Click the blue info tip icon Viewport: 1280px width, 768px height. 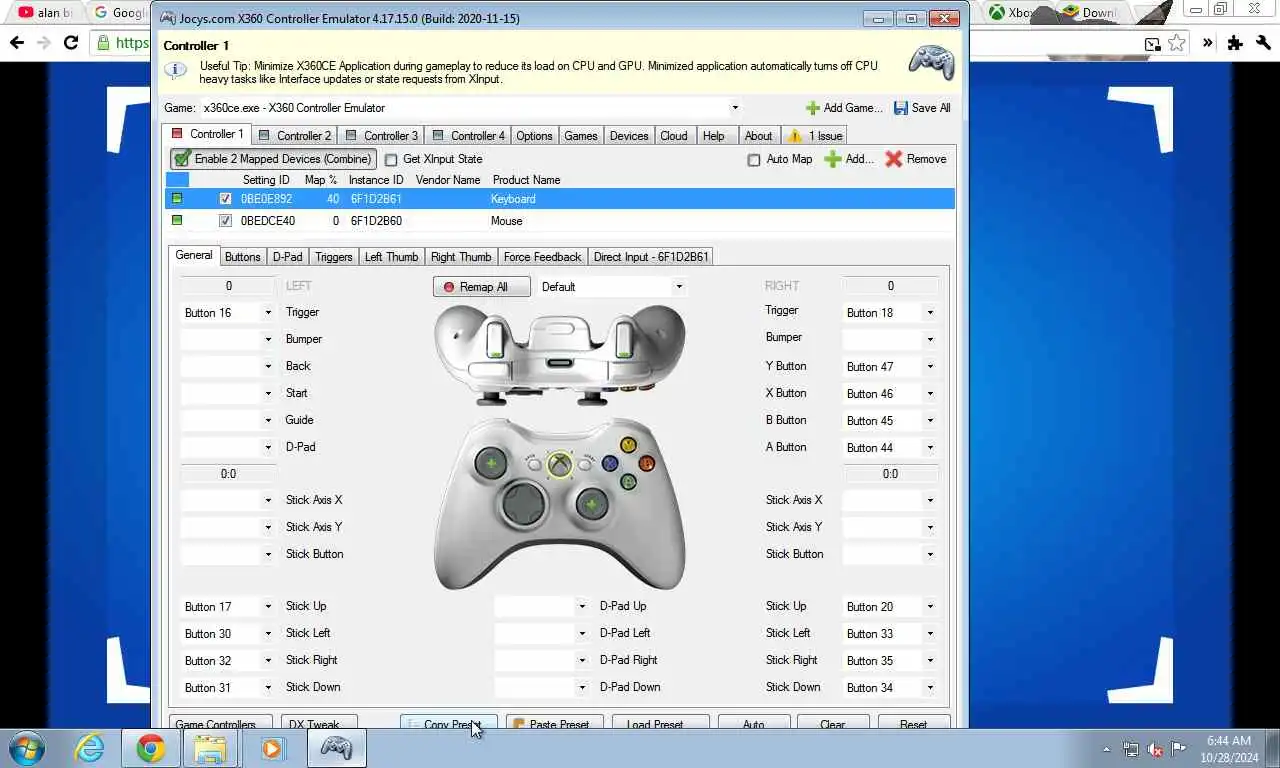[x=176, y=71]
